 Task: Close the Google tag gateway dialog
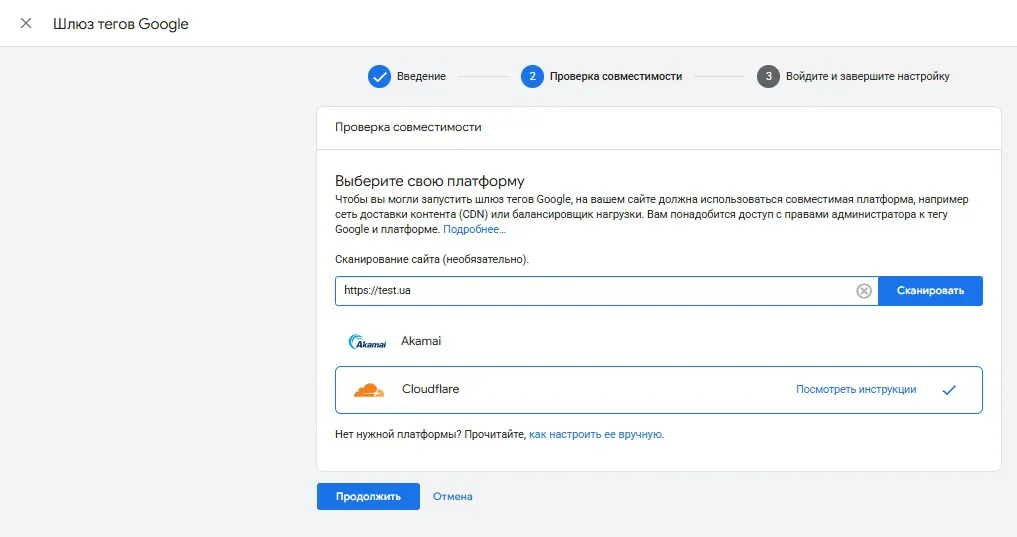point(26,23)
